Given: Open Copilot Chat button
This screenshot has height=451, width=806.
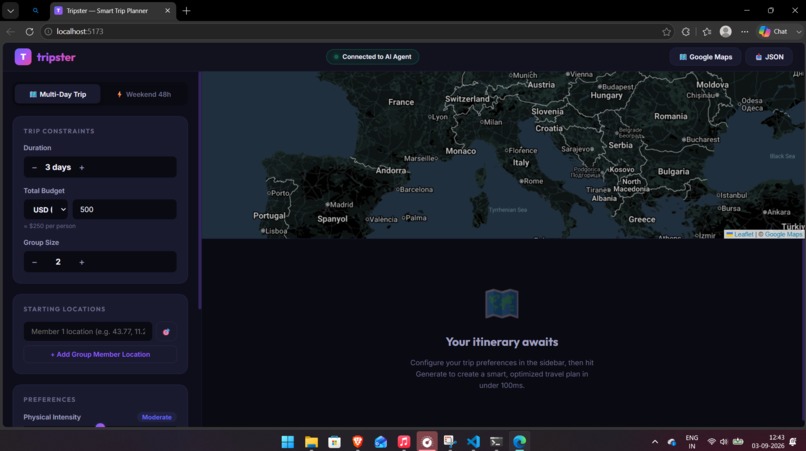Looking at the screenshot, I should (x=774, y=31).
